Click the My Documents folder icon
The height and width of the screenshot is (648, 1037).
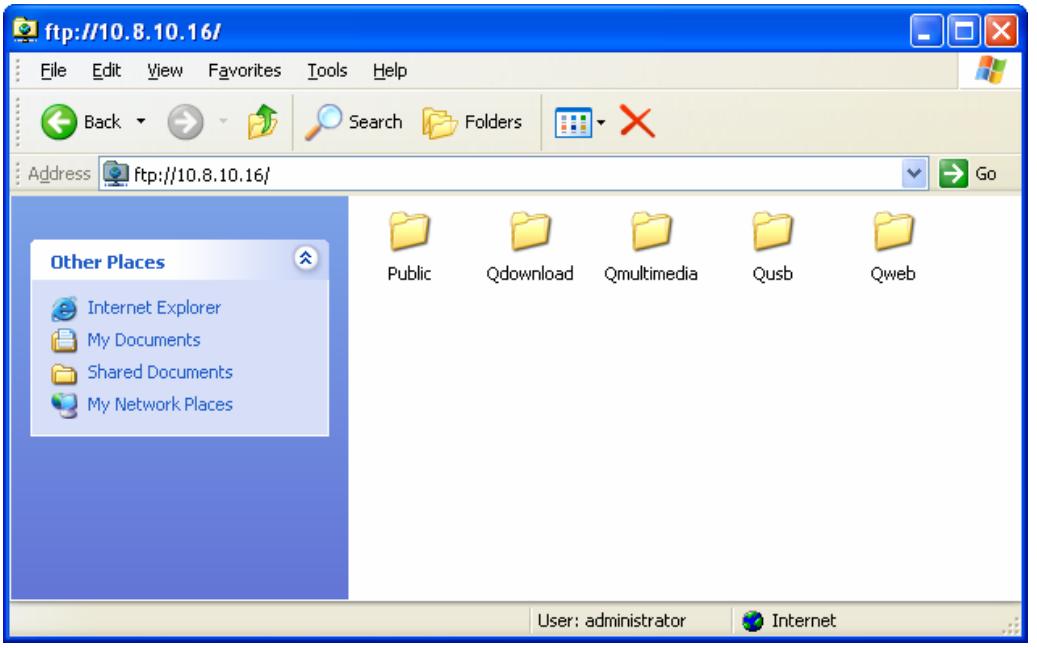[x=64, y=341]
